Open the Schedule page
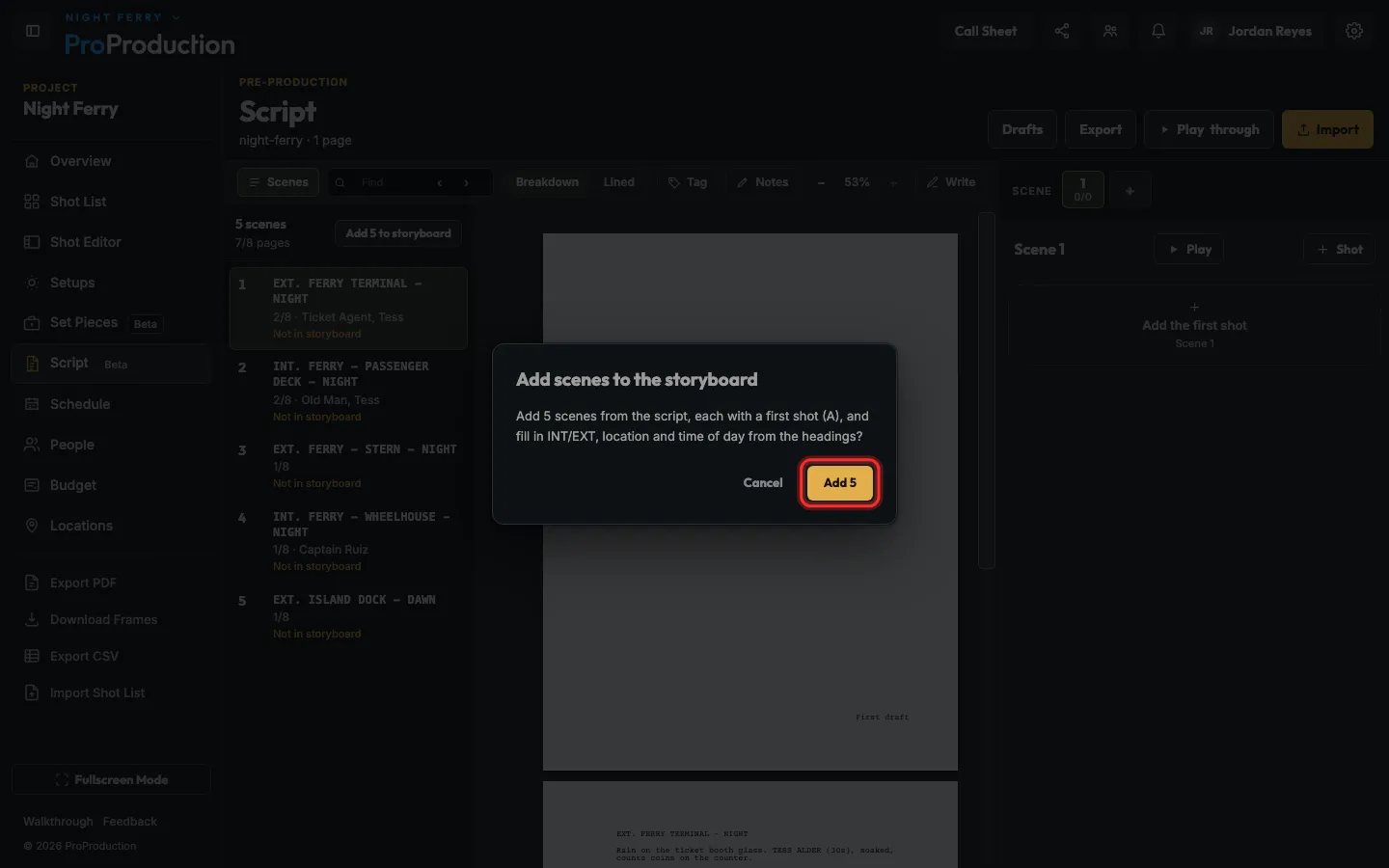This screenshot has height=868, width=1389. [x=111, y=404]
